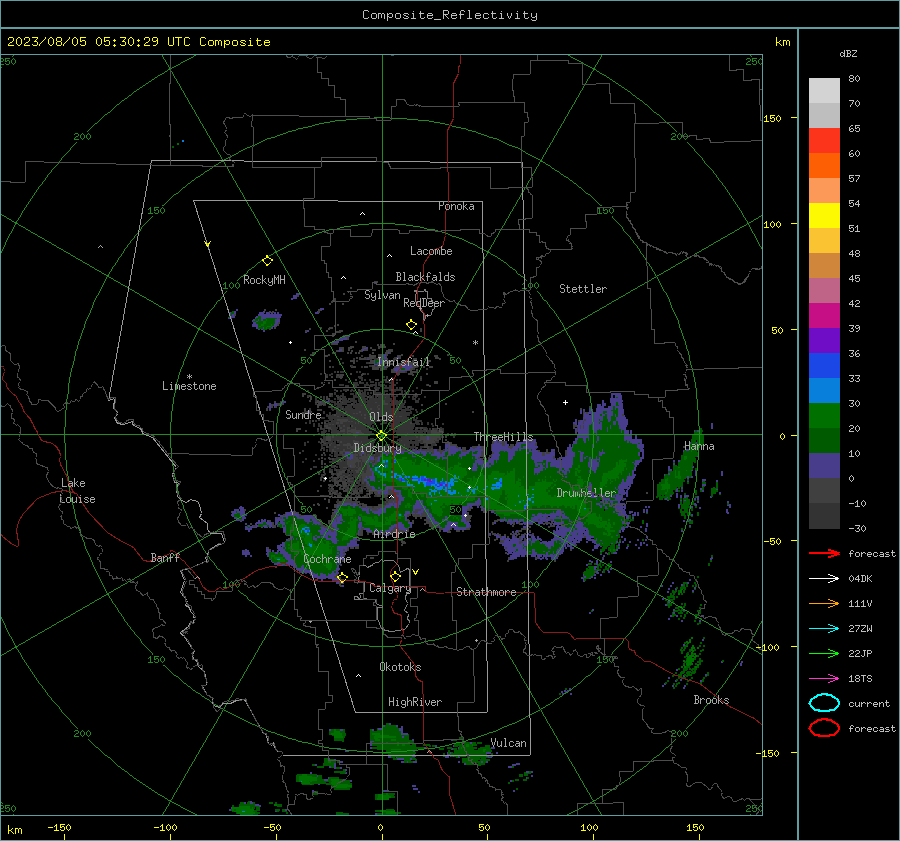Screen dimensions: 900x841
Task: Click the green echo patch above Vulcan
Action: pyautogui.click(x=470, y=751)
